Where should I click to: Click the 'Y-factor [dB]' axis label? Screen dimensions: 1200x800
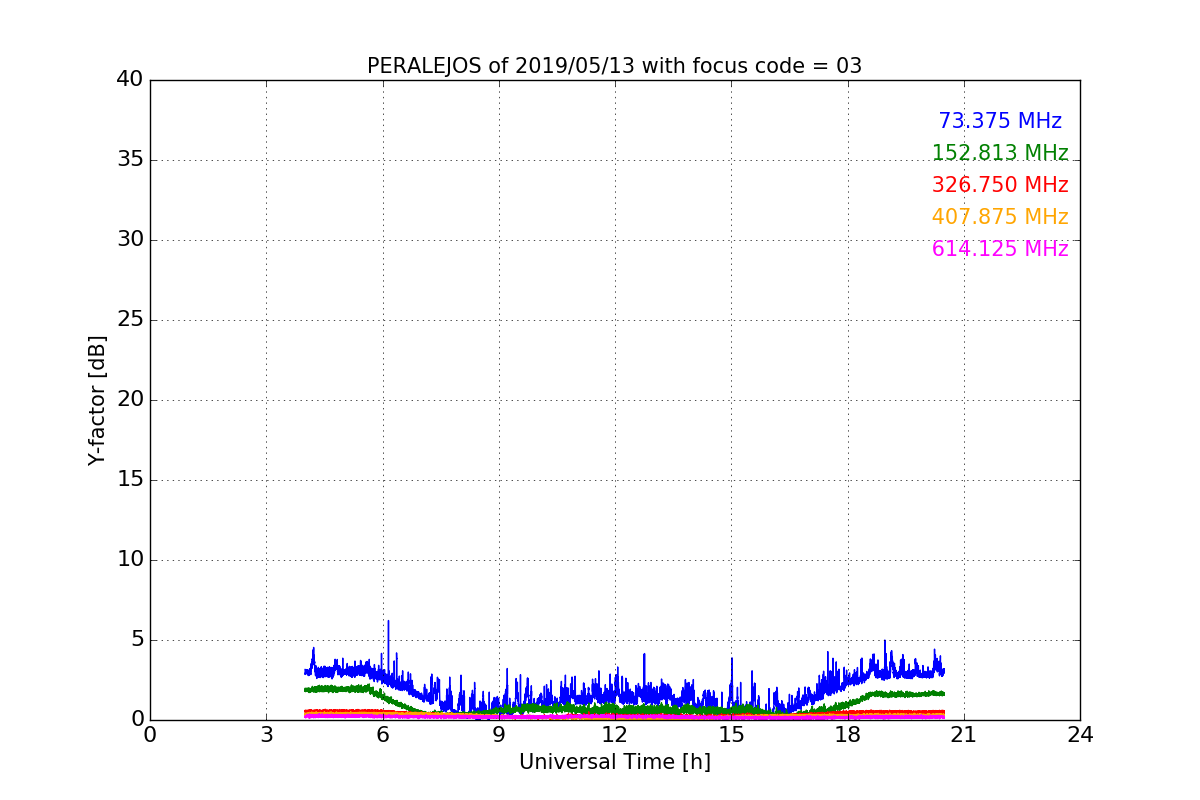[97, 400]
